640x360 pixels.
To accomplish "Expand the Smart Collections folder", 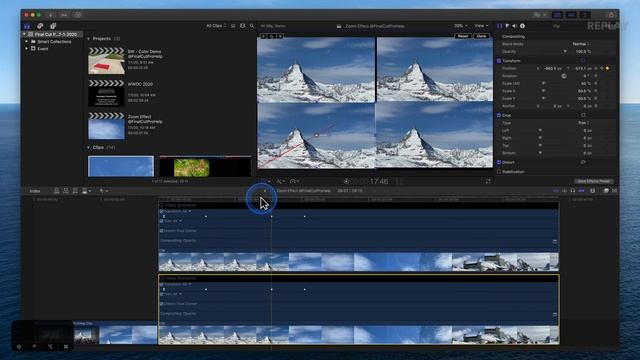I will 27,42.
